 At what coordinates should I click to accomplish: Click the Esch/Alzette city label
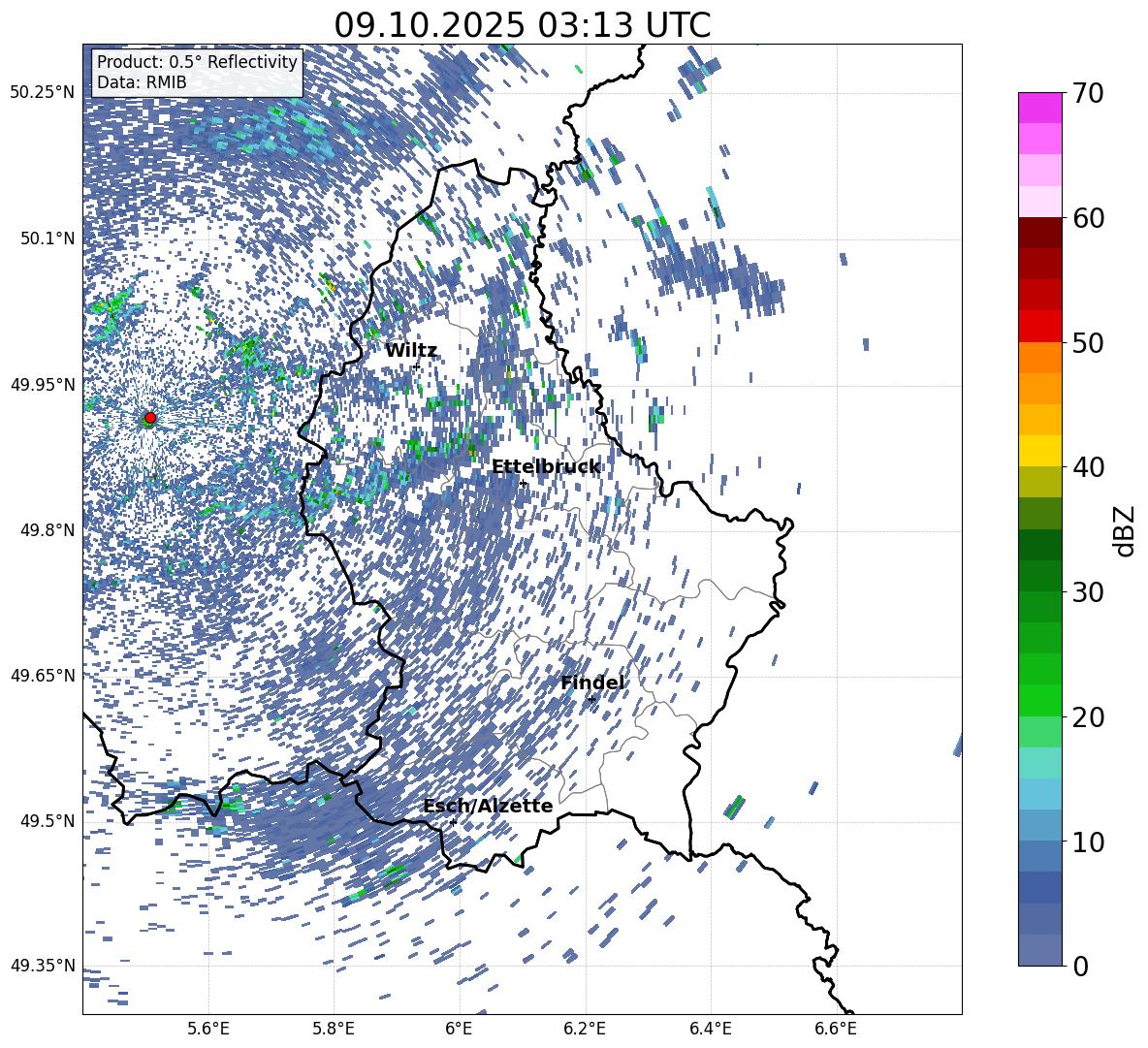[x=488, y=807]
